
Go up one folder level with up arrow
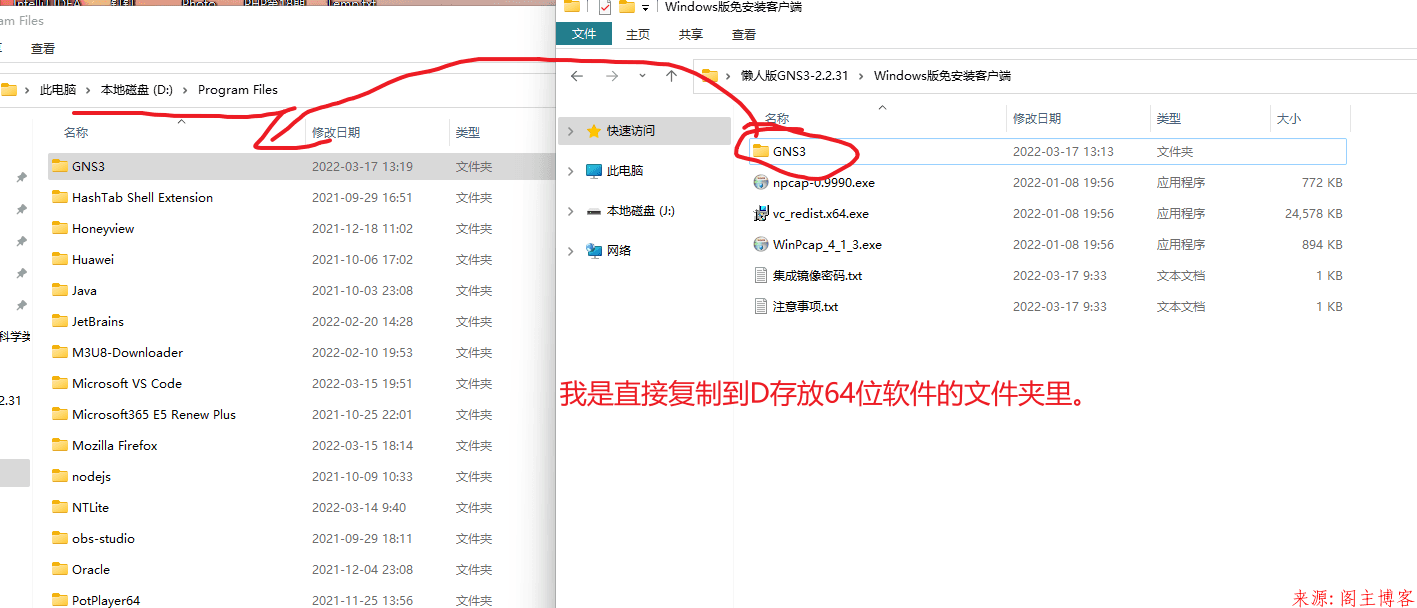coord(672,75)
